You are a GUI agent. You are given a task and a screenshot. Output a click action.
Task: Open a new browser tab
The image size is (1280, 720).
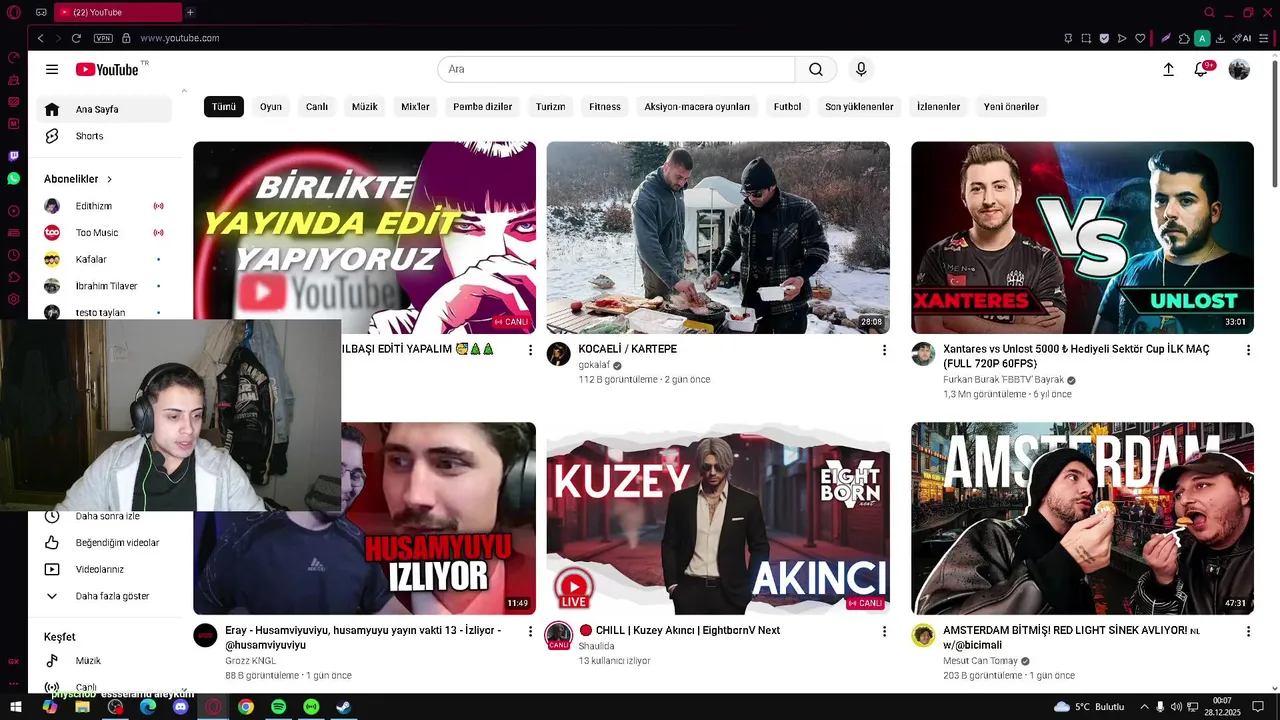(190, 12)
